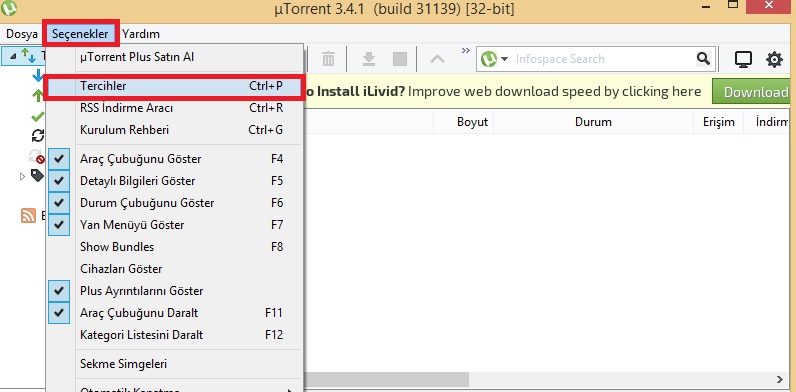Click the magnifier search icon

(x=703, y=59)
